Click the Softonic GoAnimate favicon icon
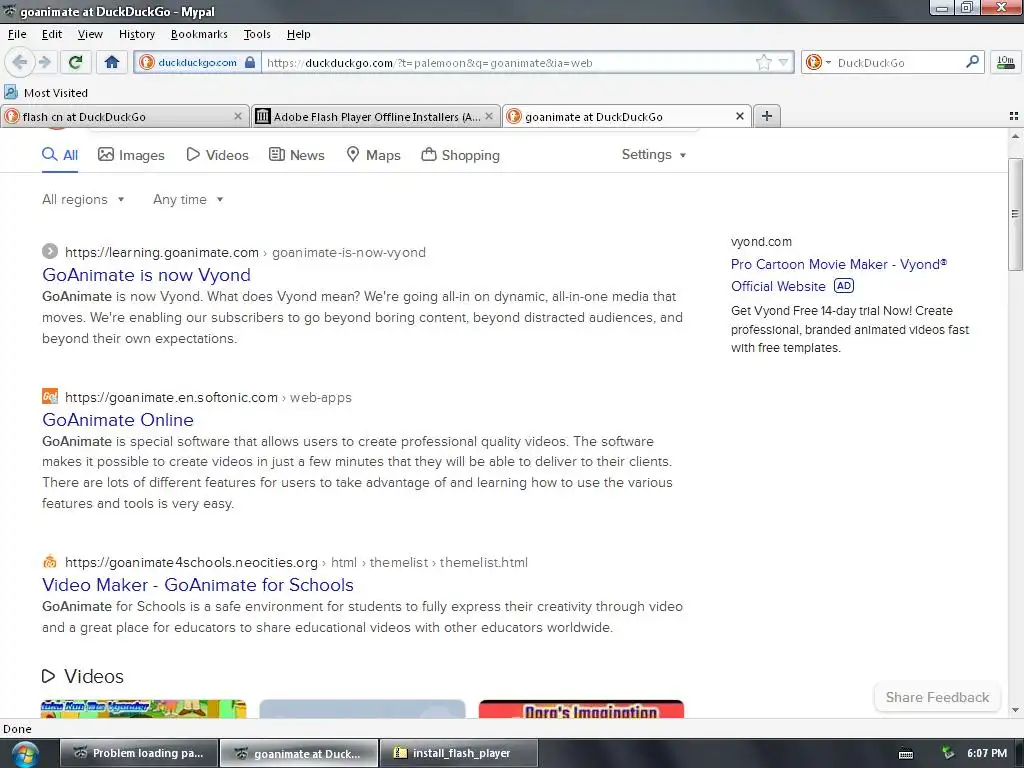This screenshot has height=768, width=1024. coord(50,396)
